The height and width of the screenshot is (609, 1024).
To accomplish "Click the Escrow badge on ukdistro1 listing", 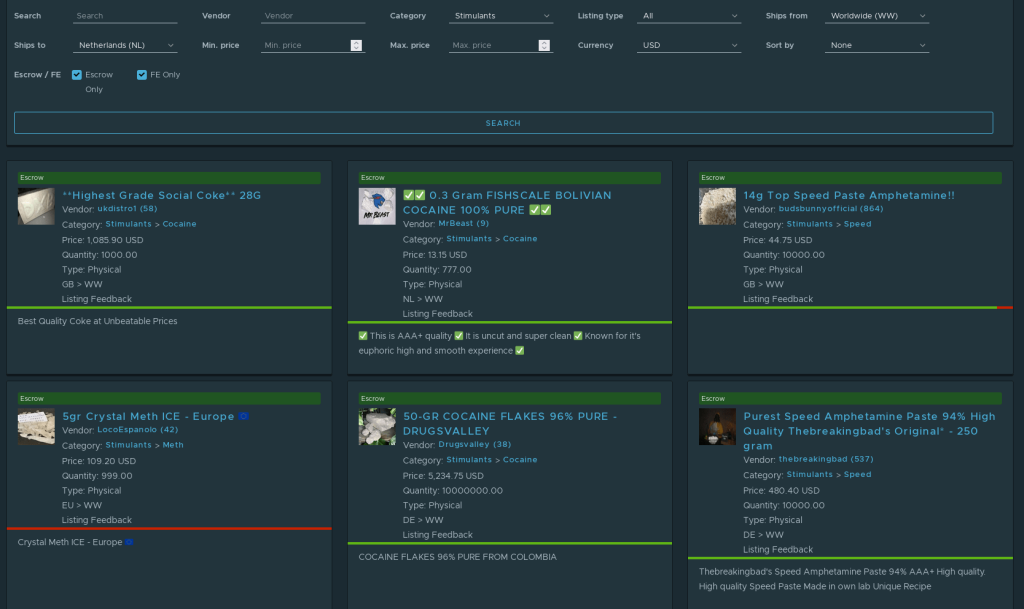I will click(169, 178).
